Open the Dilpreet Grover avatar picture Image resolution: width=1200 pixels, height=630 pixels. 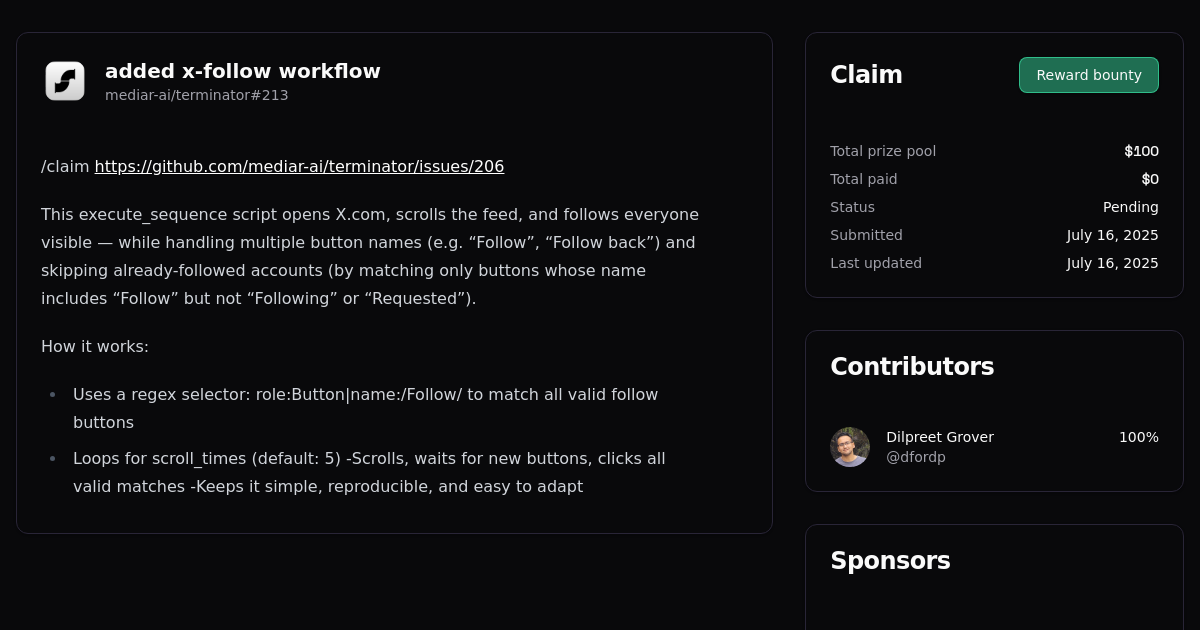coord(849,447)
